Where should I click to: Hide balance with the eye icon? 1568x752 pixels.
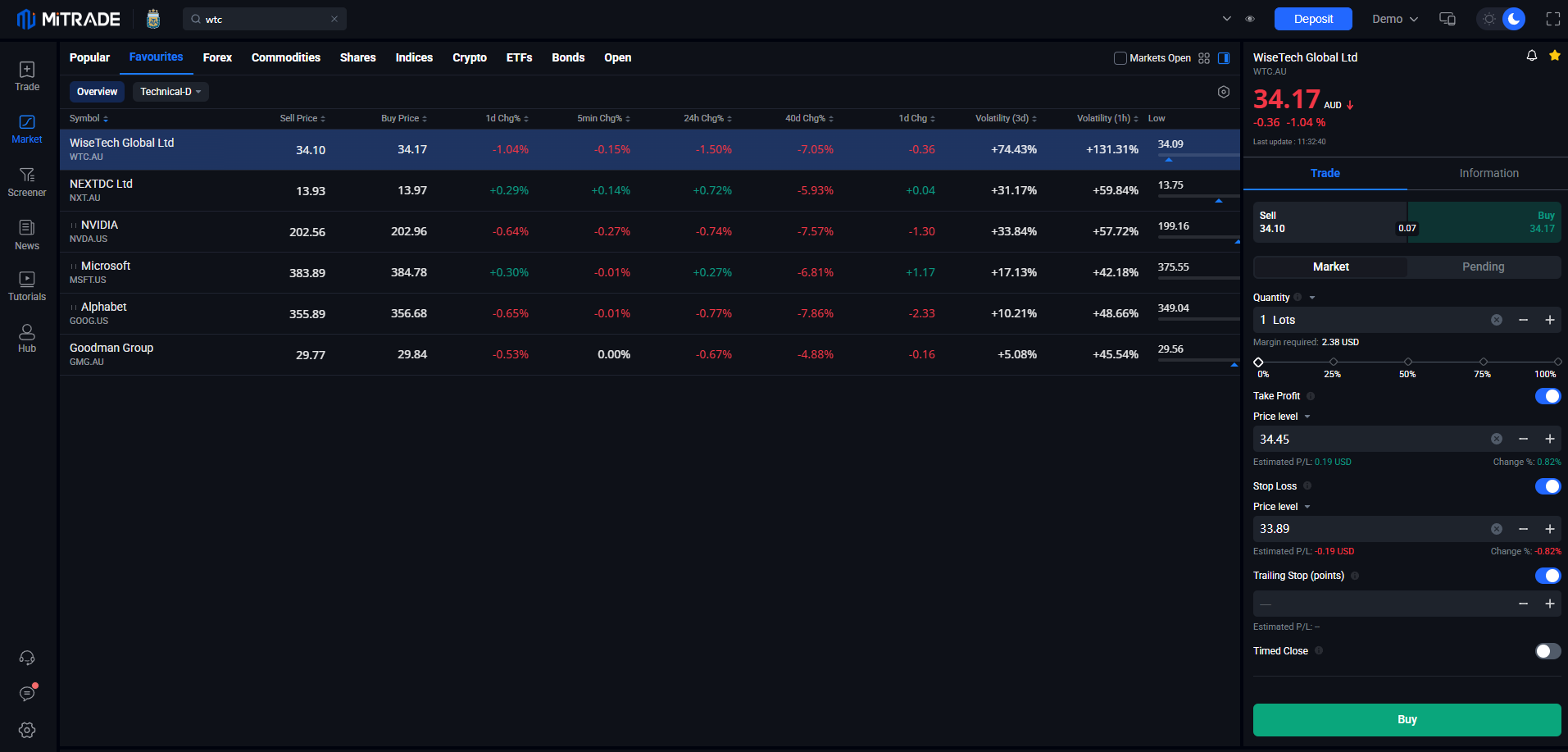[1250, 19]
